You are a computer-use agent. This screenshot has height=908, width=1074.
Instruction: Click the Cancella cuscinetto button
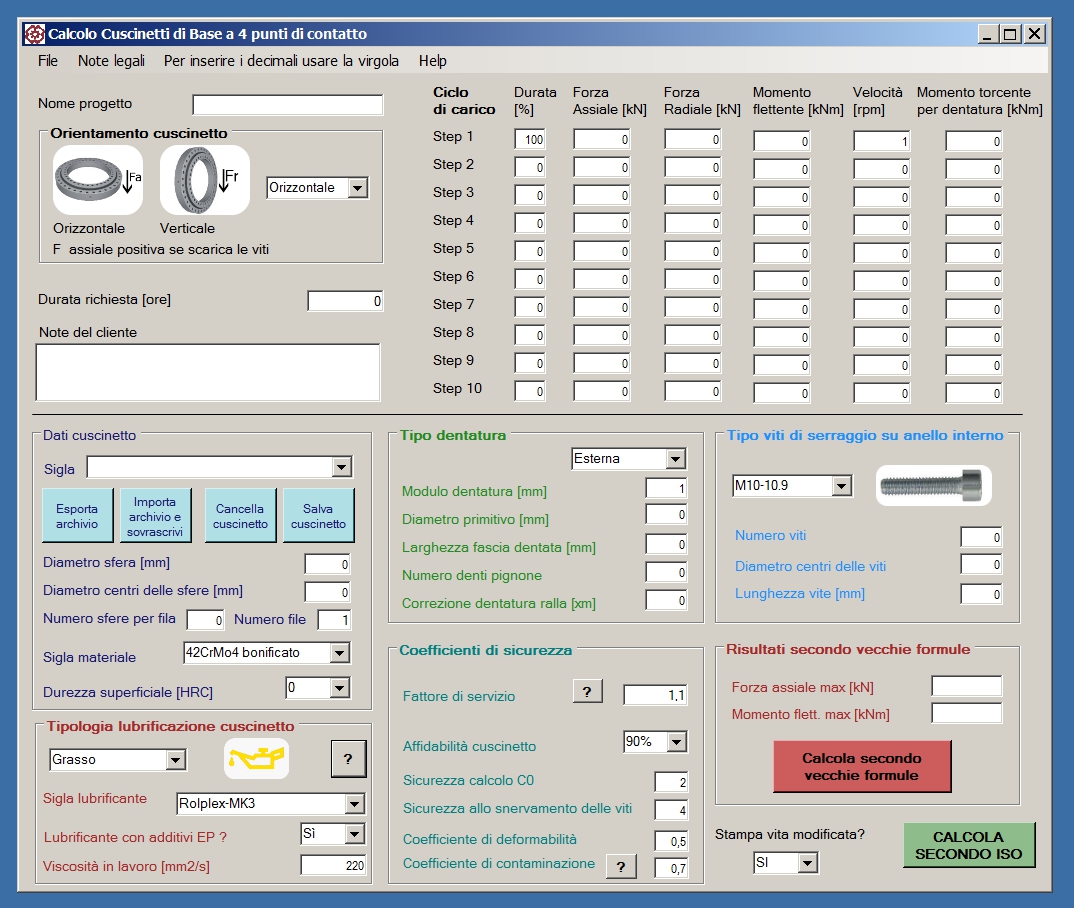[240, 516]
